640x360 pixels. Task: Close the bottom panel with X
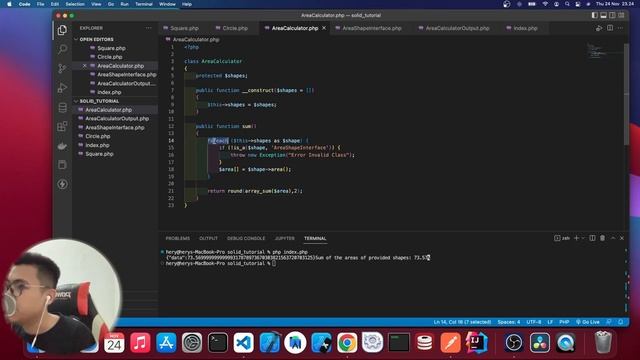click(622, 238)
